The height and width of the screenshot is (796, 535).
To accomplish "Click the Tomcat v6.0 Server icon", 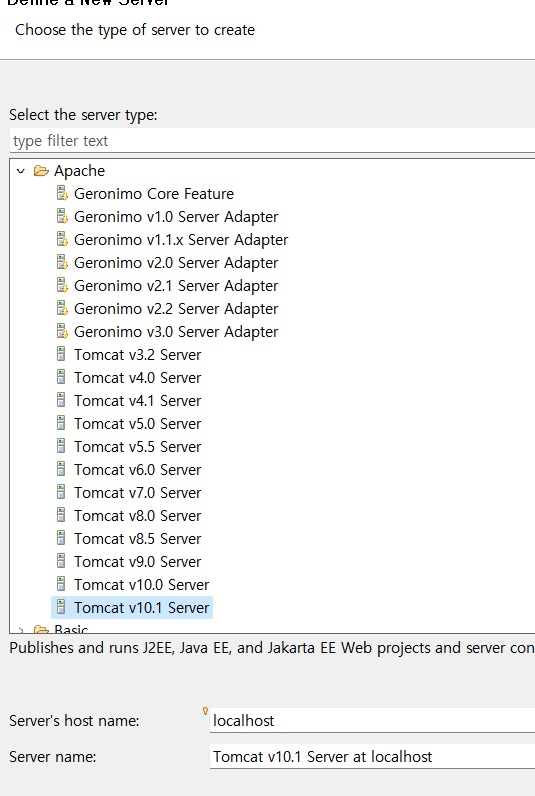I will click(x=61, y=469).
